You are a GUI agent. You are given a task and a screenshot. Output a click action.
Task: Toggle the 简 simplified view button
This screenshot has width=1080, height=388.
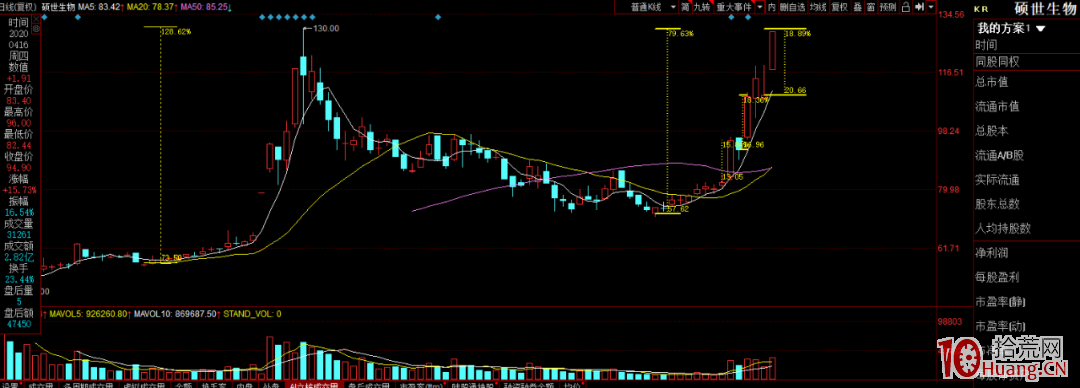[685, 7]
